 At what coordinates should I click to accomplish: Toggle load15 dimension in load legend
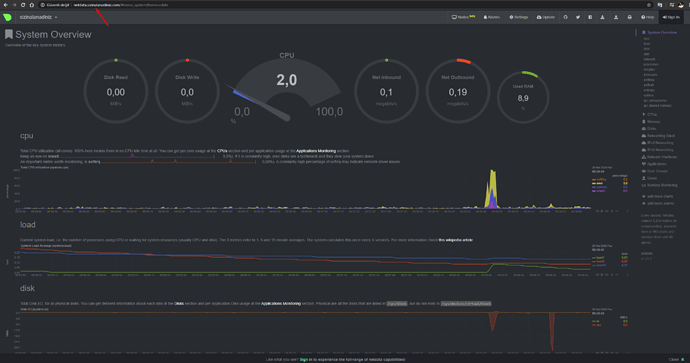598,265
